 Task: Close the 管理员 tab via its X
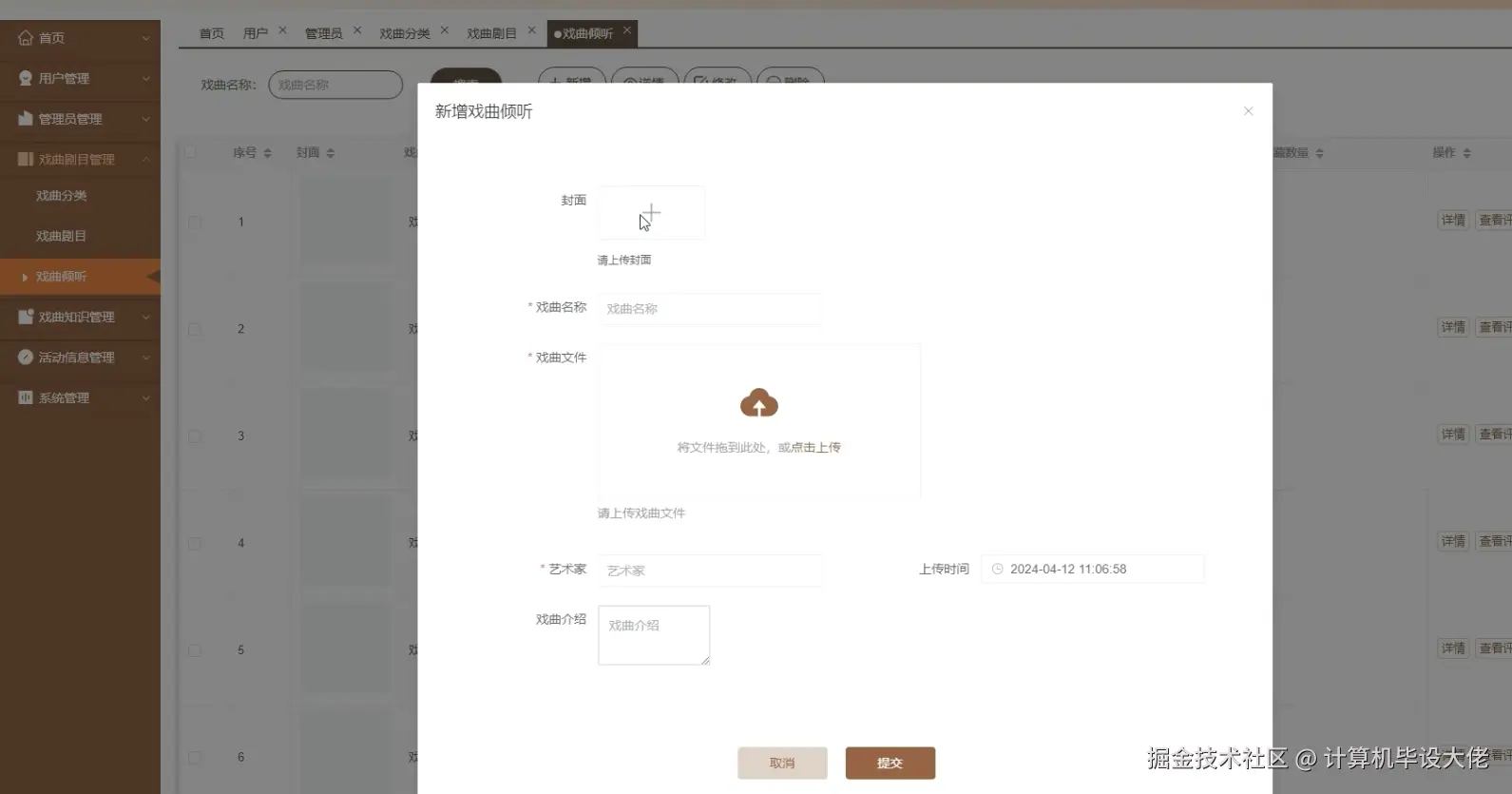(357, 30)
